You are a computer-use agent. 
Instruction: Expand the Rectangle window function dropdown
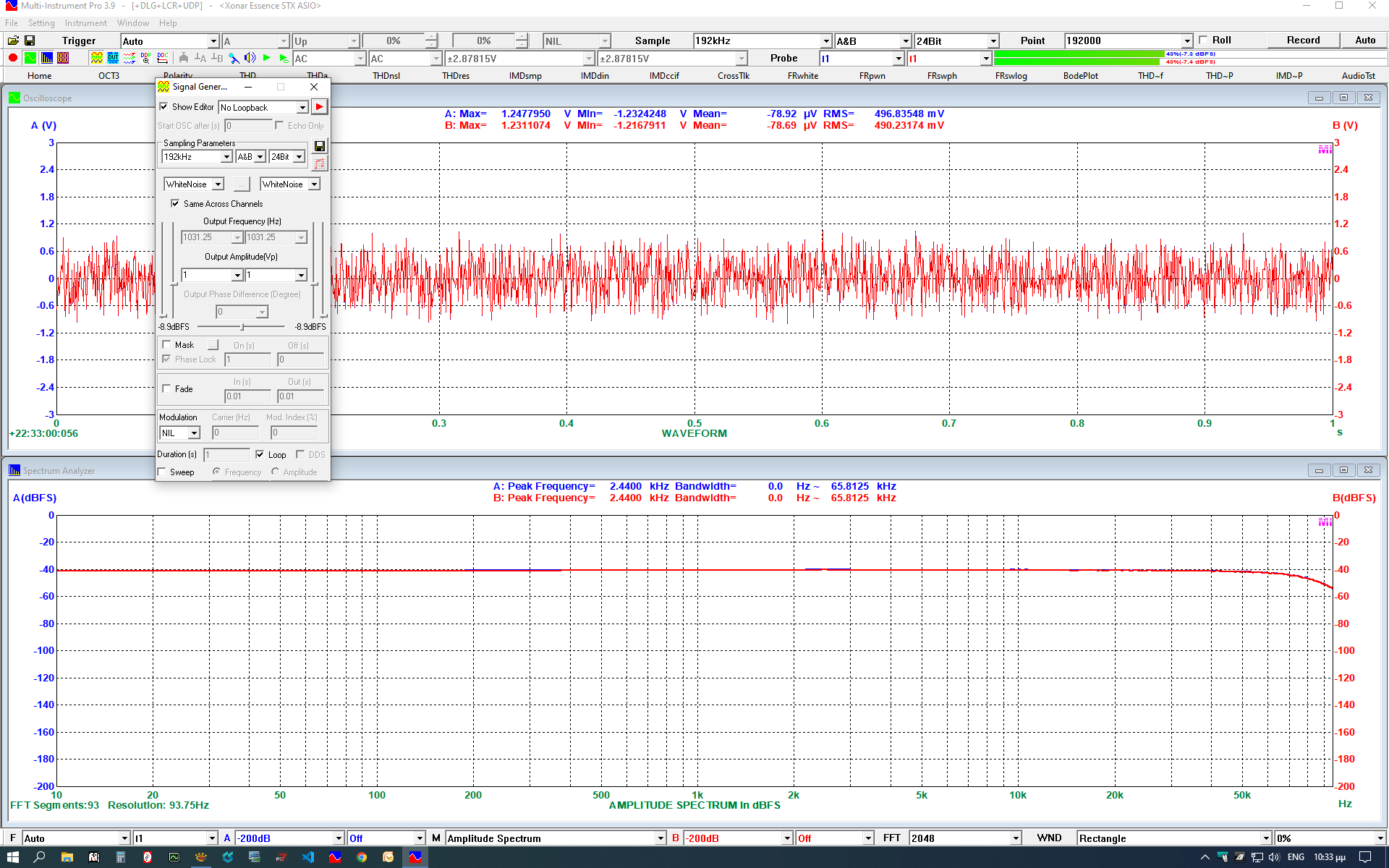coord(1265,838)
